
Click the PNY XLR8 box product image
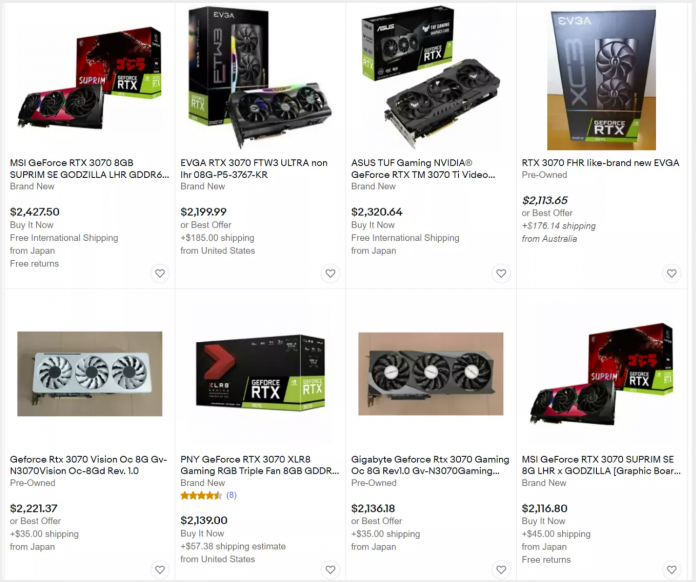click(x=260, y=373)
